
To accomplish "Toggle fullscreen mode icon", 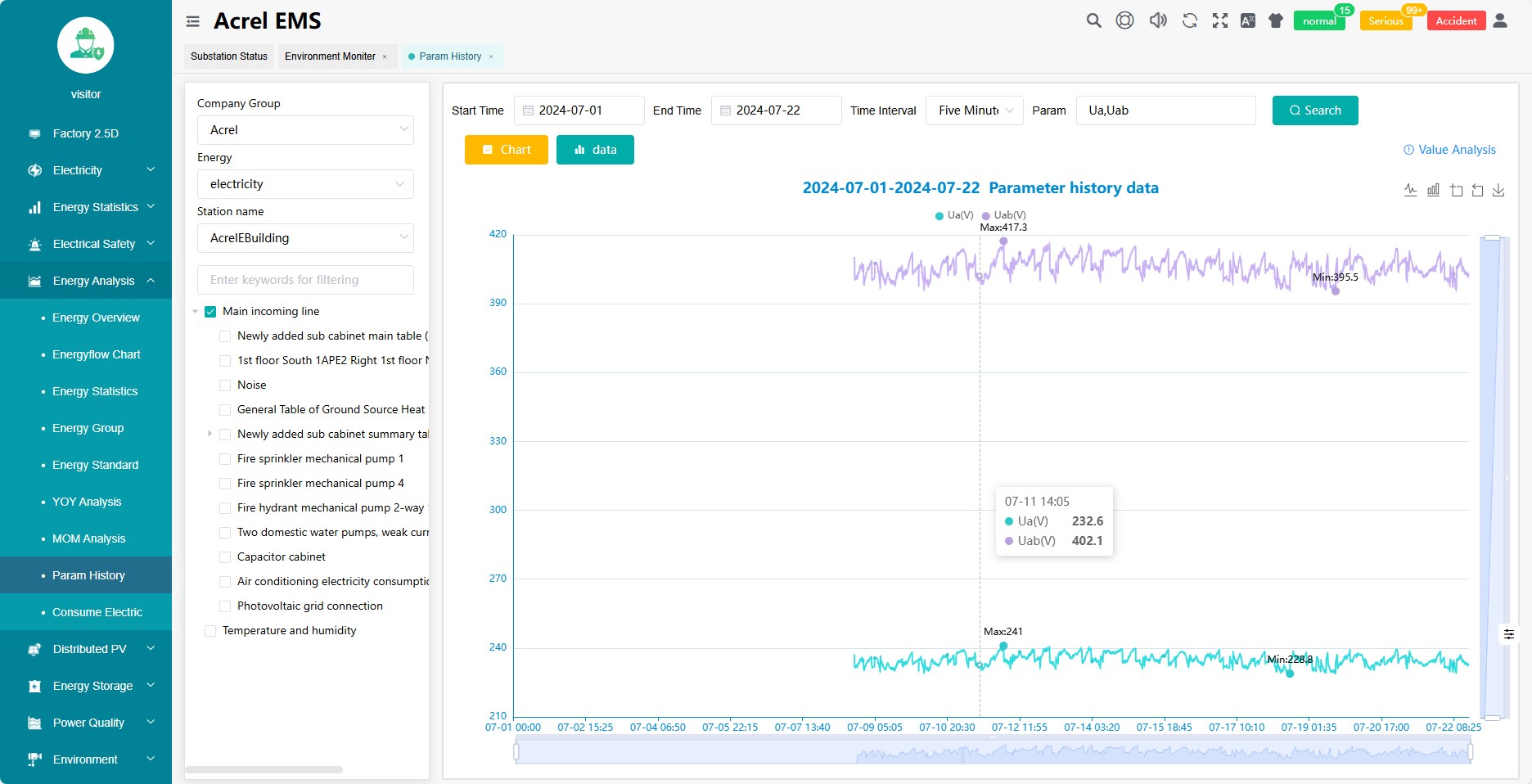I will (1220, 21).
